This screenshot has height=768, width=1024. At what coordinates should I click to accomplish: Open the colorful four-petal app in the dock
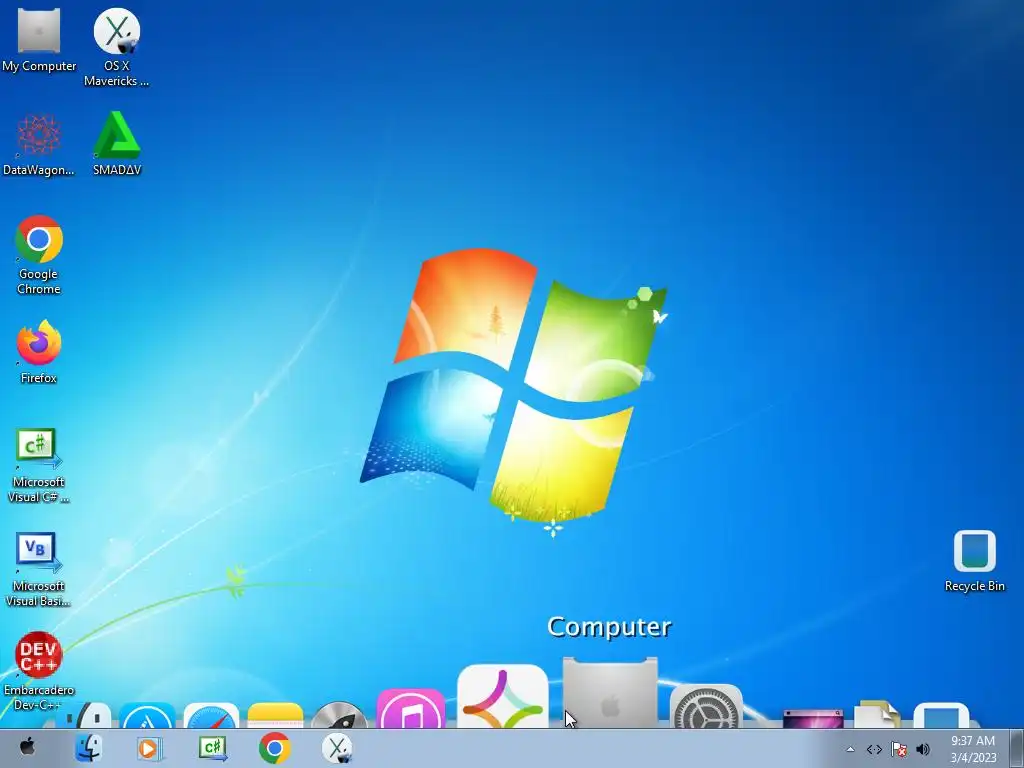coord(502,697)
